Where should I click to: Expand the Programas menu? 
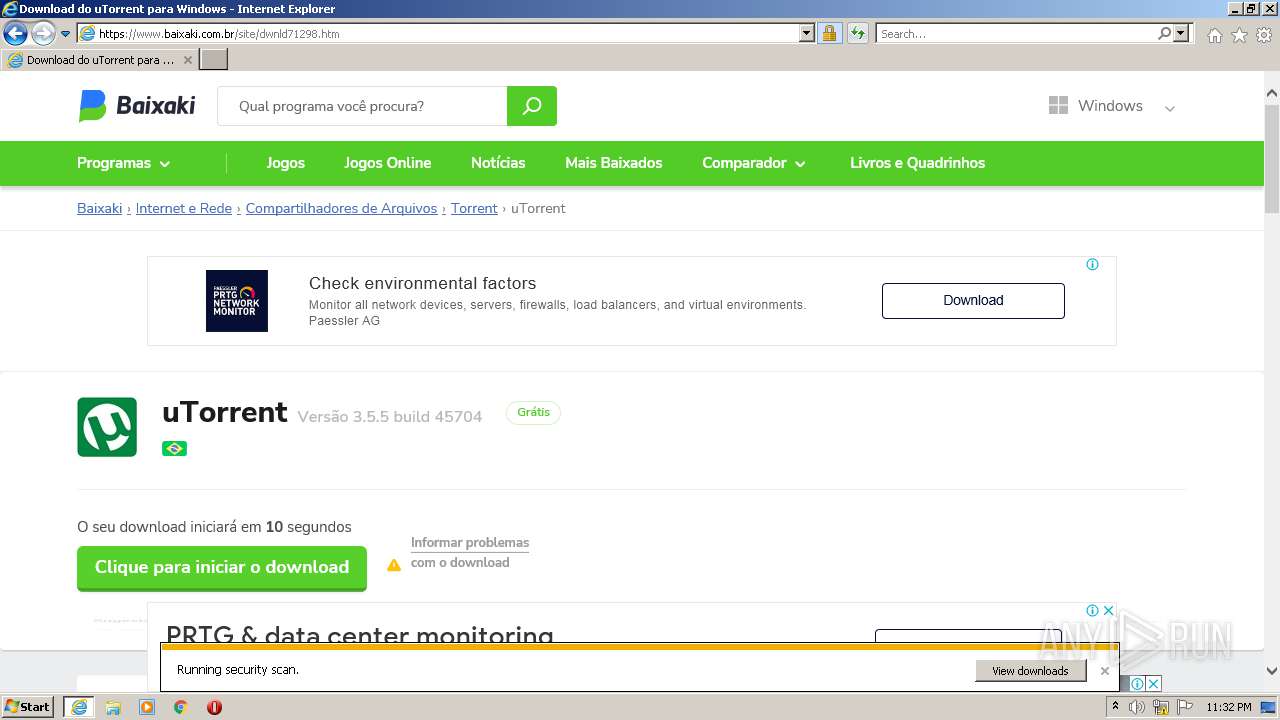coord(124,163)
